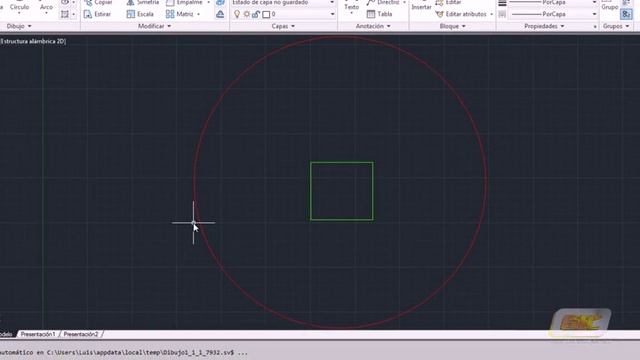Switch to Presentación1 layout tab
The height and width of the screenshot is (360, 640).
point(38,334)
